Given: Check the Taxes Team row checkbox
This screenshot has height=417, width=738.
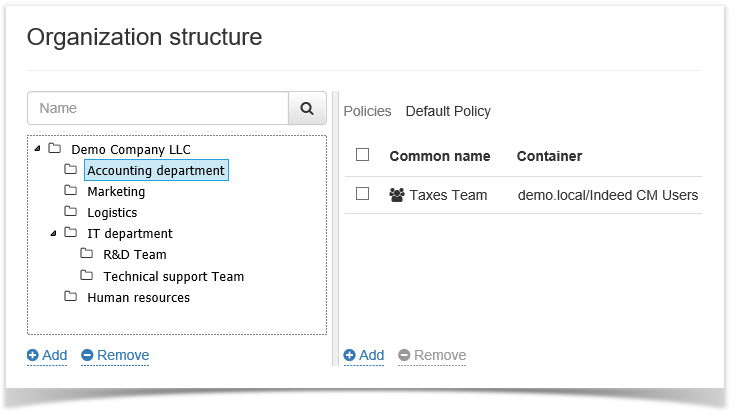Looking at the screenshot, I should pos(363,194).
